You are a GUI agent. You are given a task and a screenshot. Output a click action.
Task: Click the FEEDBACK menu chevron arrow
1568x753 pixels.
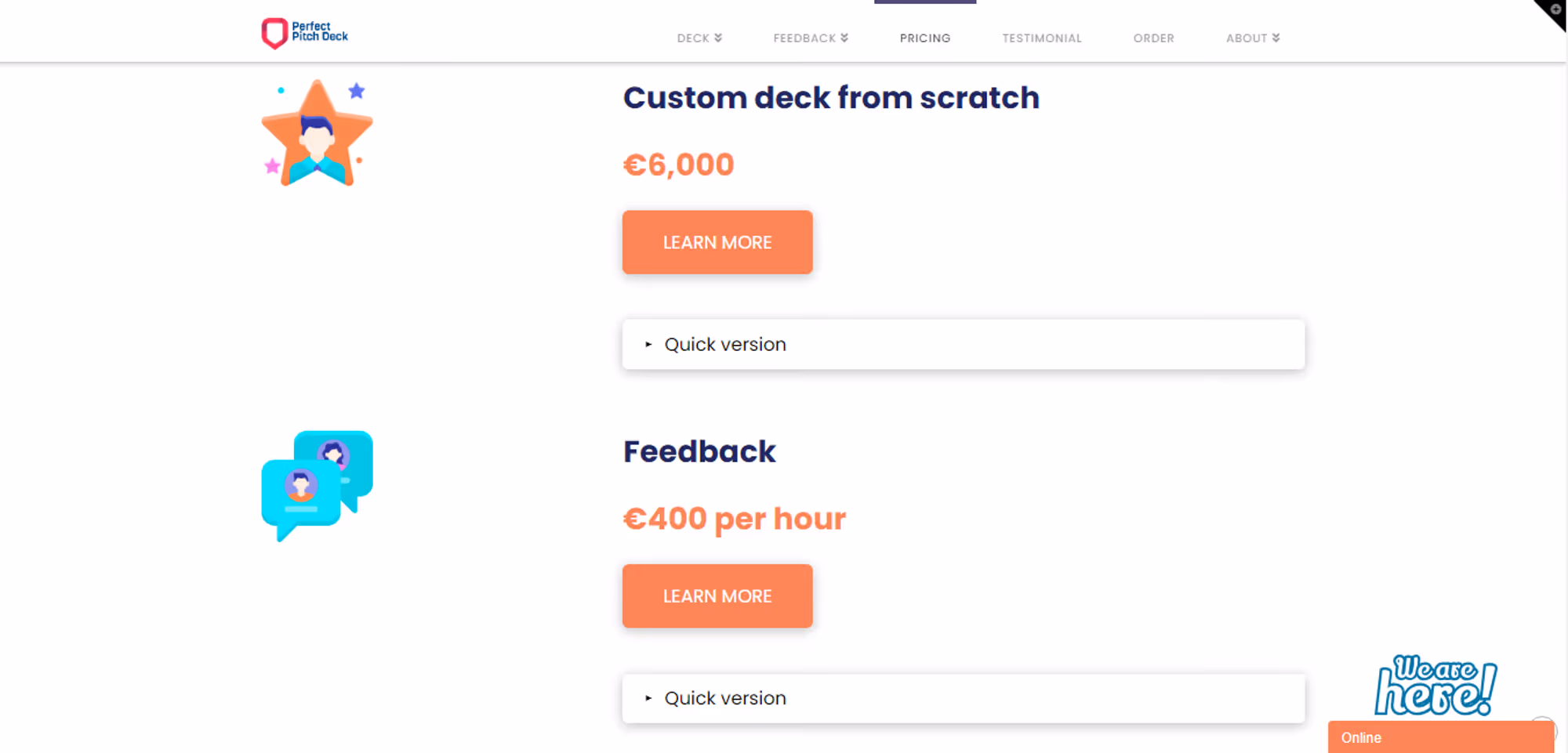coord(844,38)
